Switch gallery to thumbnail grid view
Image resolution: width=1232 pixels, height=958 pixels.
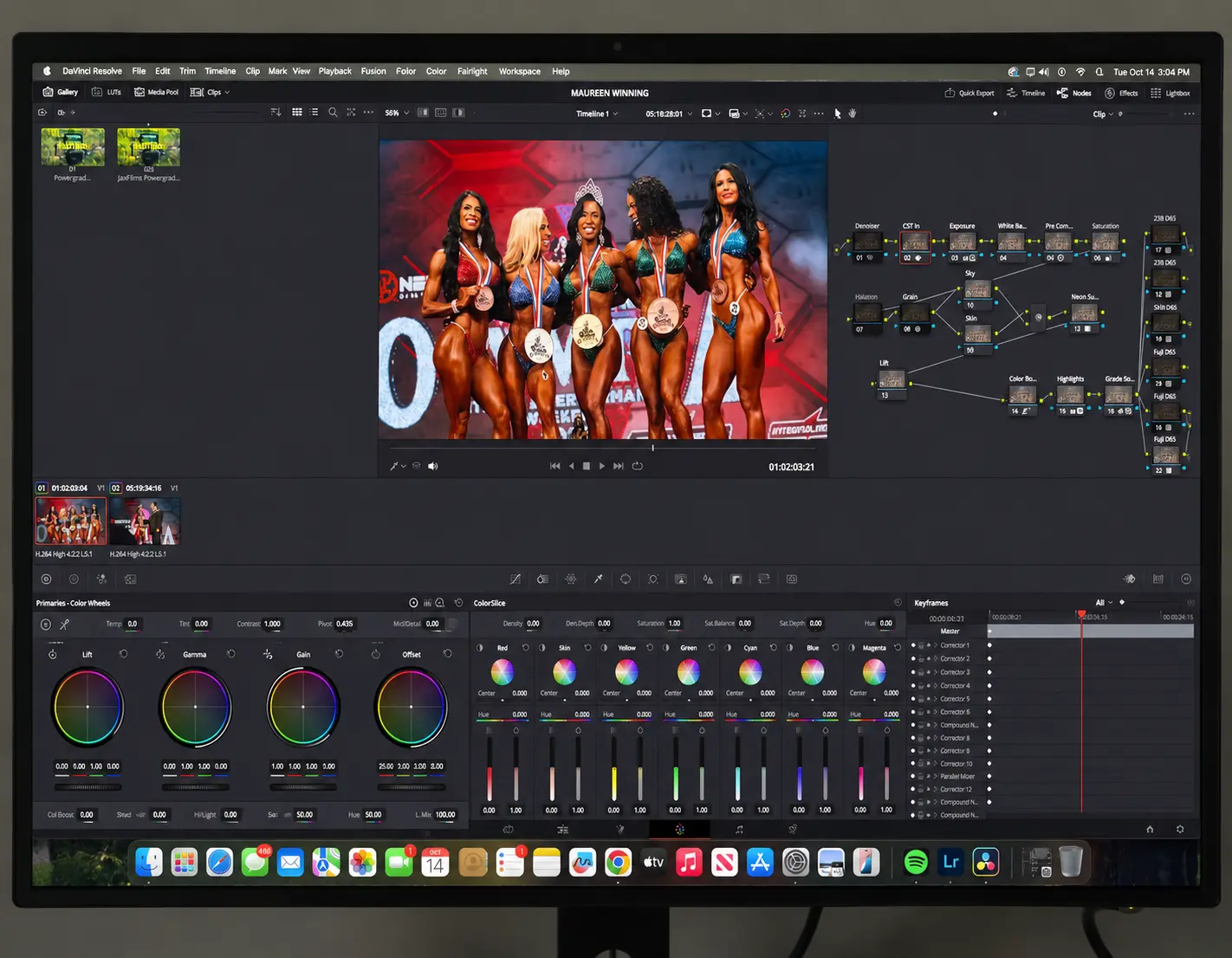click(297, 113)
